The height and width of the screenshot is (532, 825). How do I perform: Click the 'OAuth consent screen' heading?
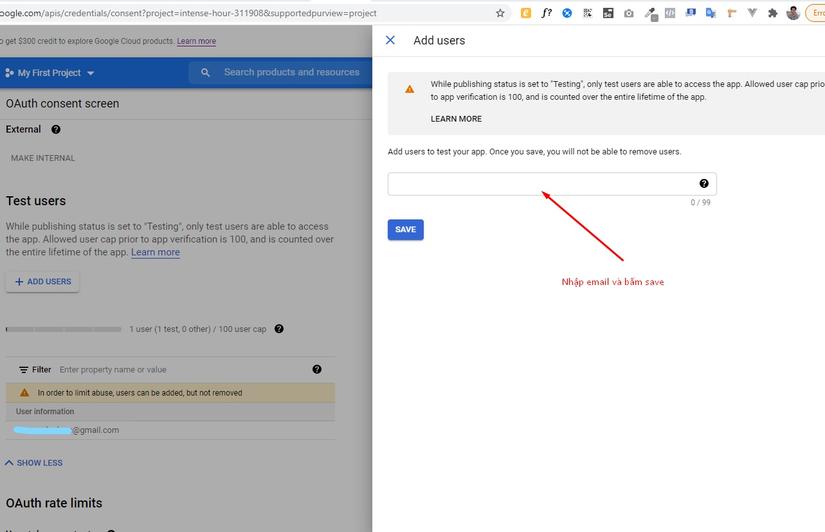pyautogui.click(x=63, y=104)
